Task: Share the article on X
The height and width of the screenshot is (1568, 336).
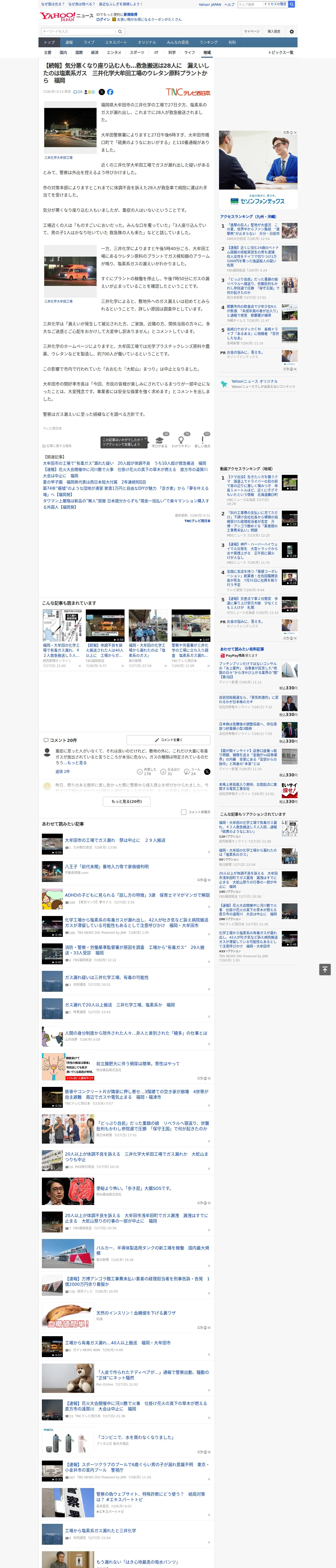Action: [x=102, y=92]
